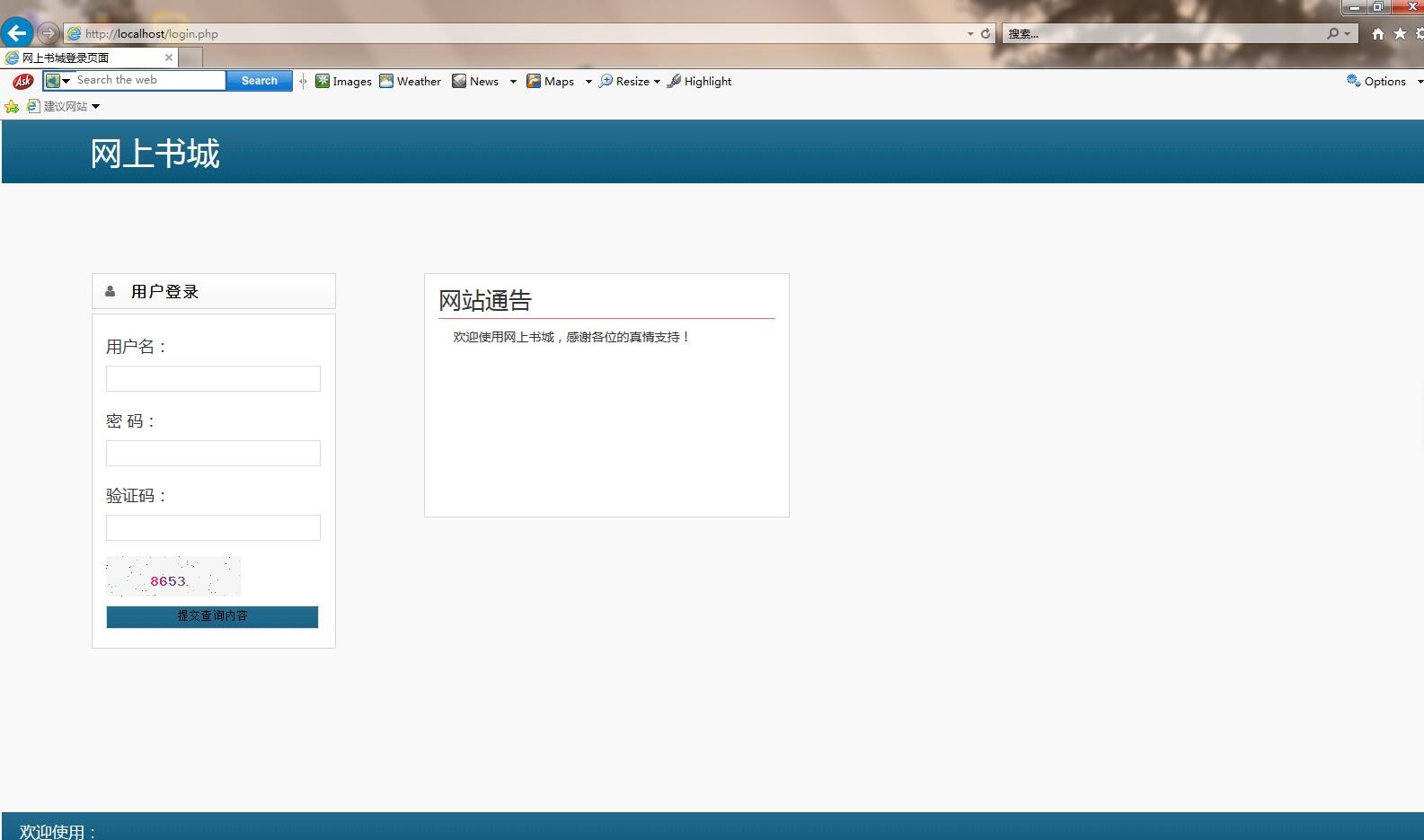This screenshot has width=1424, height=840.
Task: Click the add to favorites bar star icon
Action: coord(12,107)
